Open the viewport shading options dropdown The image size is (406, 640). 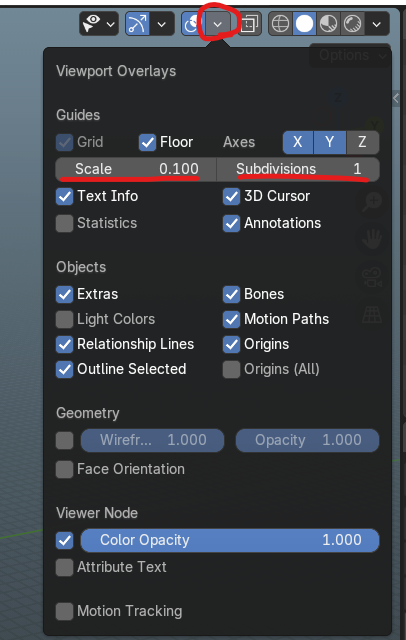tap(377, 24)
